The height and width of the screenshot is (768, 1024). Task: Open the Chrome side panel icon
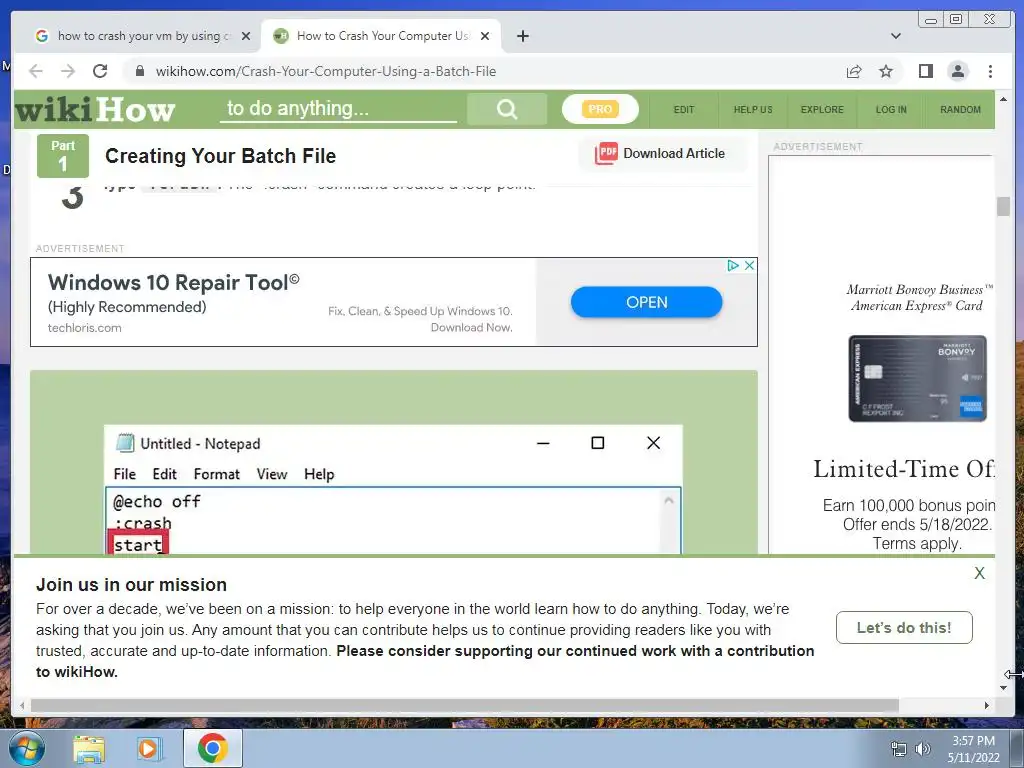tap(925, 71)
